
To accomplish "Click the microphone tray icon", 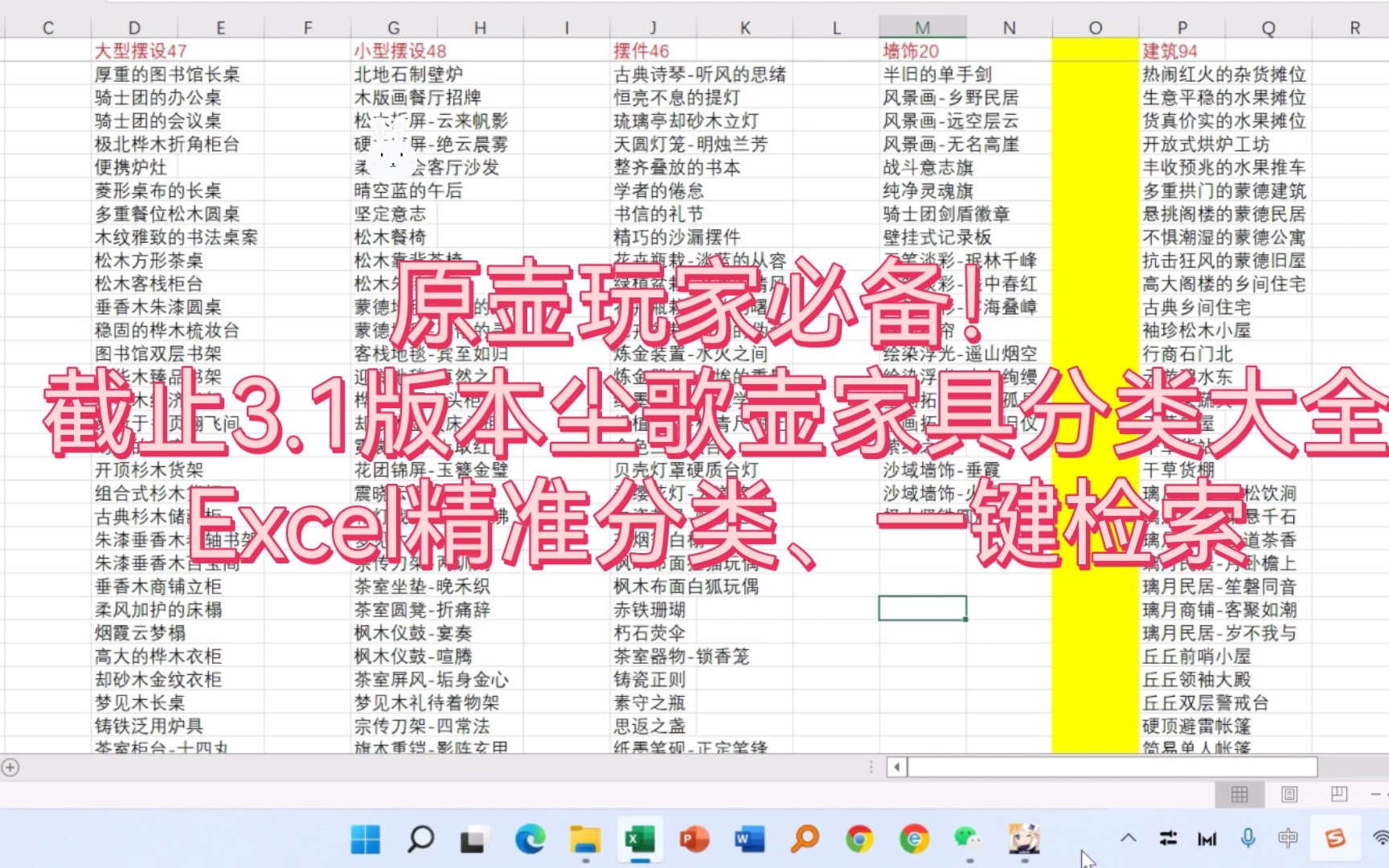I will (x=1248, y=838).
